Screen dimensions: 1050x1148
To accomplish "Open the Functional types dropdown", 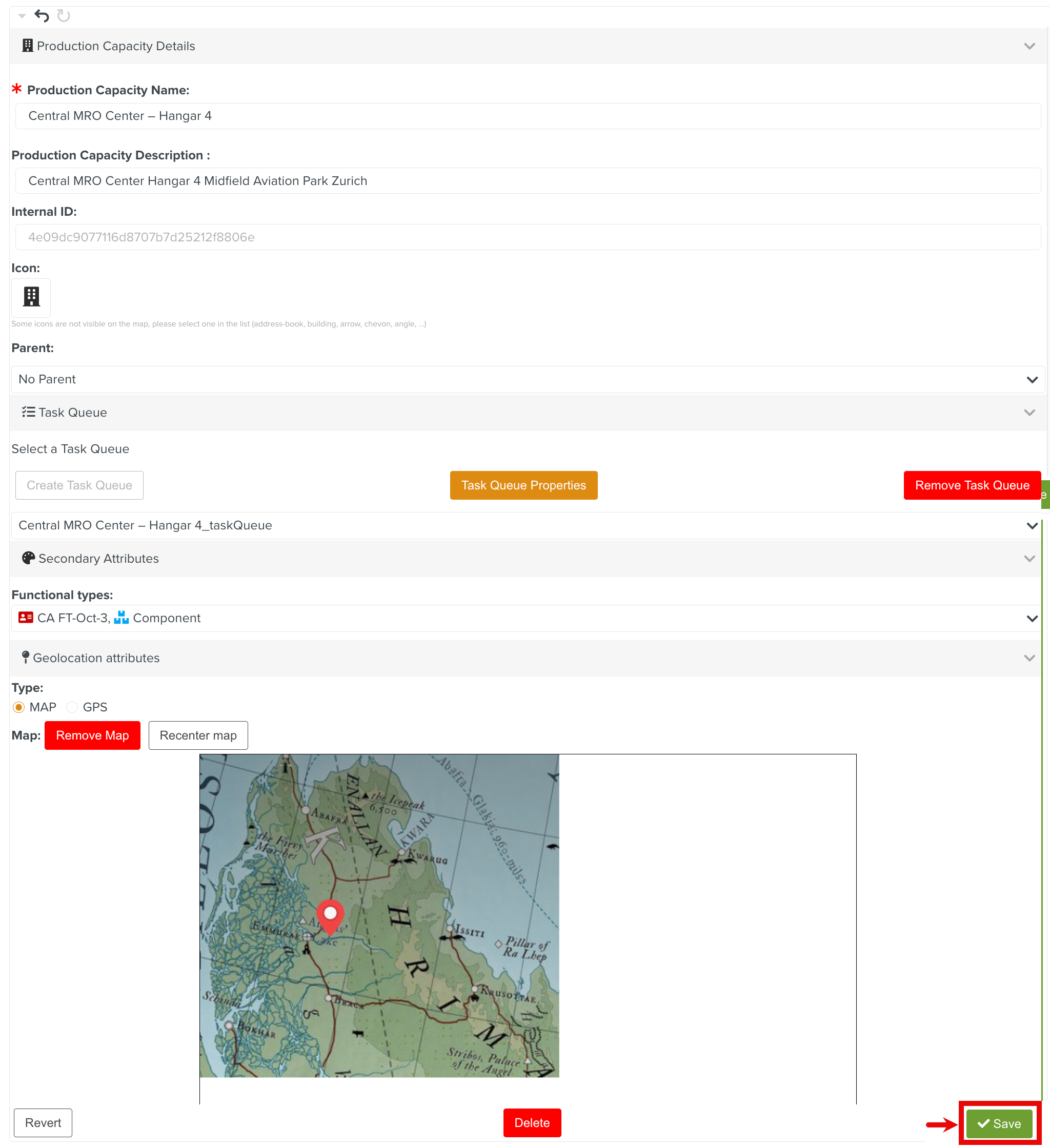I will click(x=528, y=619).
